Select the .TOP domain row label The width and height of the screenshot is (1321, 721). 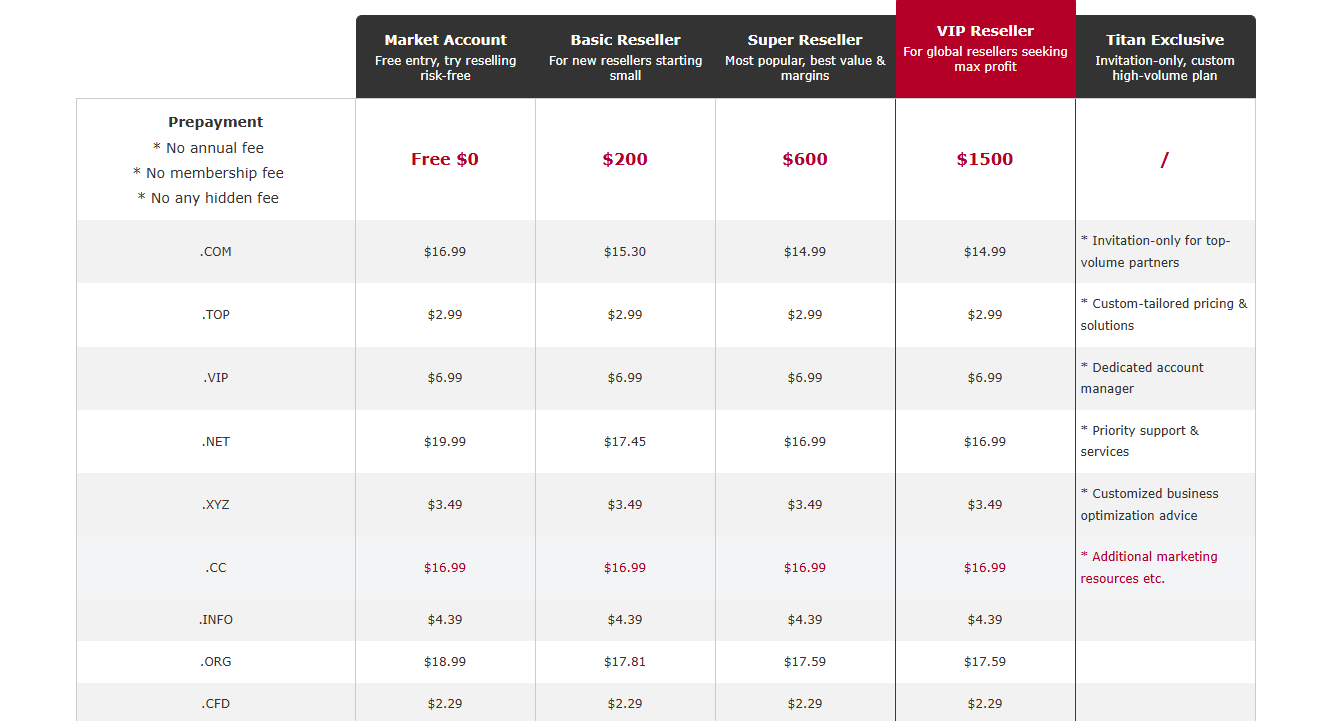point(215,314)
